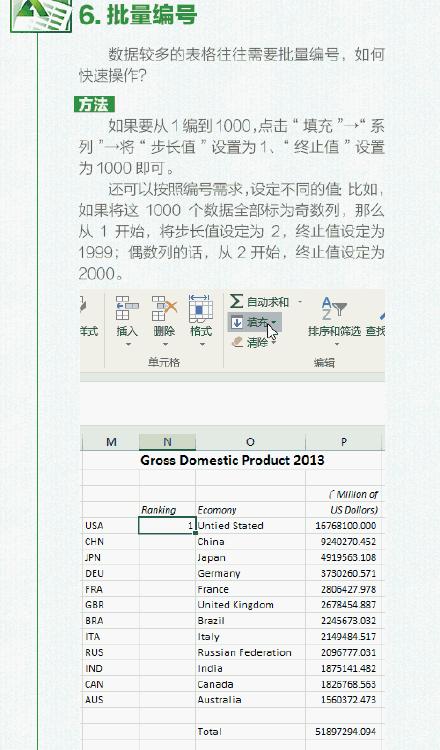Click the 清除 button label
Viewport: 440px width, 750px height.
click(x=257, y=342)
